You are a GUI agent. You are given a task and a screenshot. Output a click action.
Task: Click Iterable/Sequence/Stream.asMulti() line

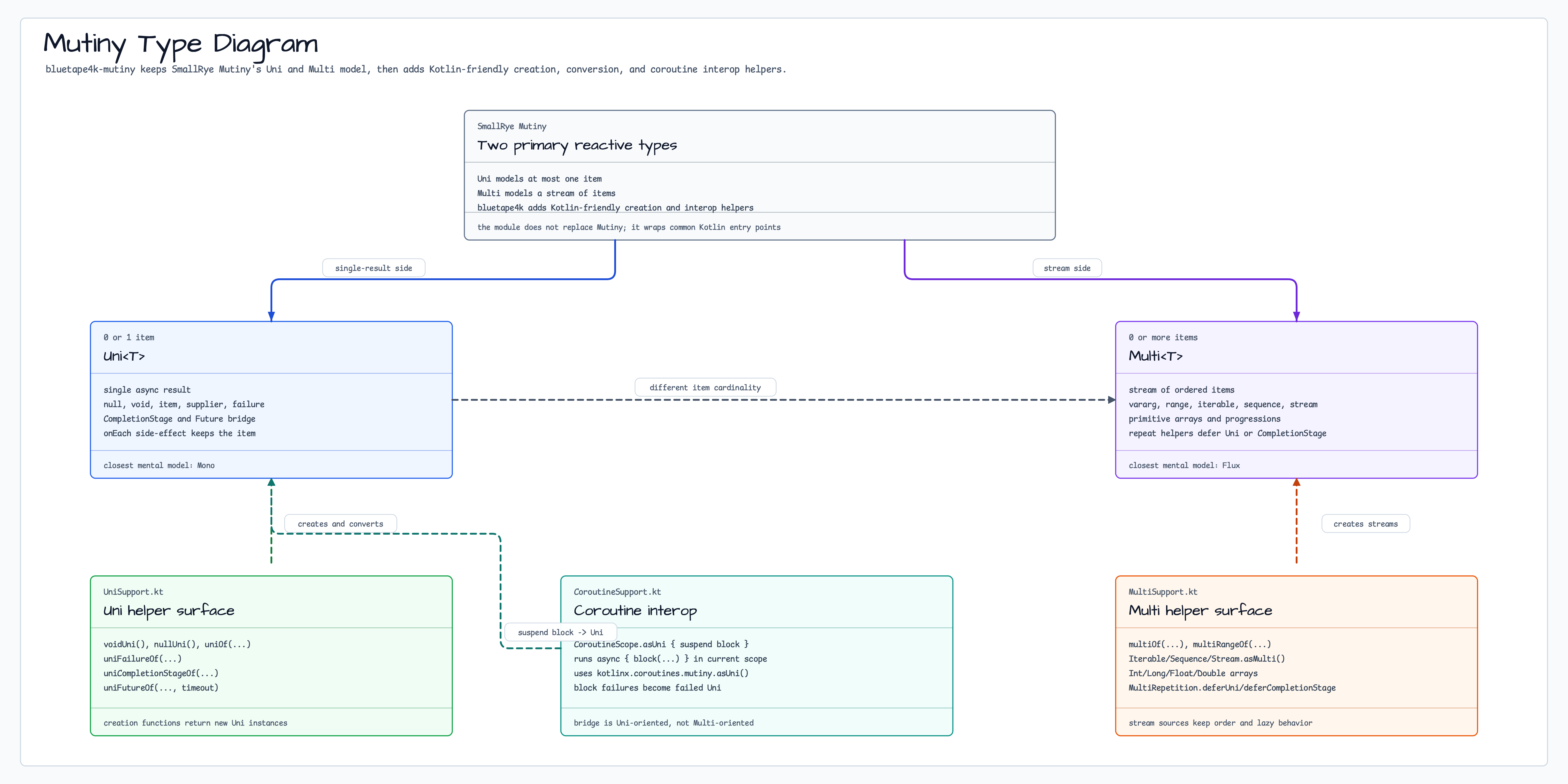click(1206, 659)
